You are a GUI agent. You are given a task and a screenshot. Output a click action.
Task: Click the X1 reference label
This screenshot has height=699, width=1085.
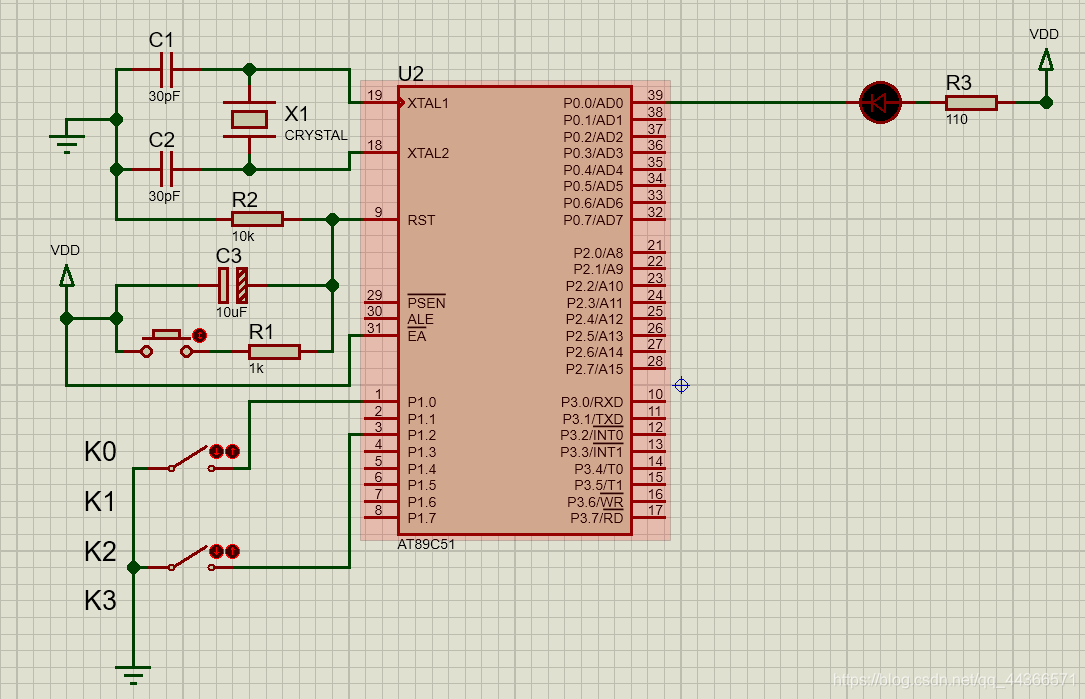(297, 114)
